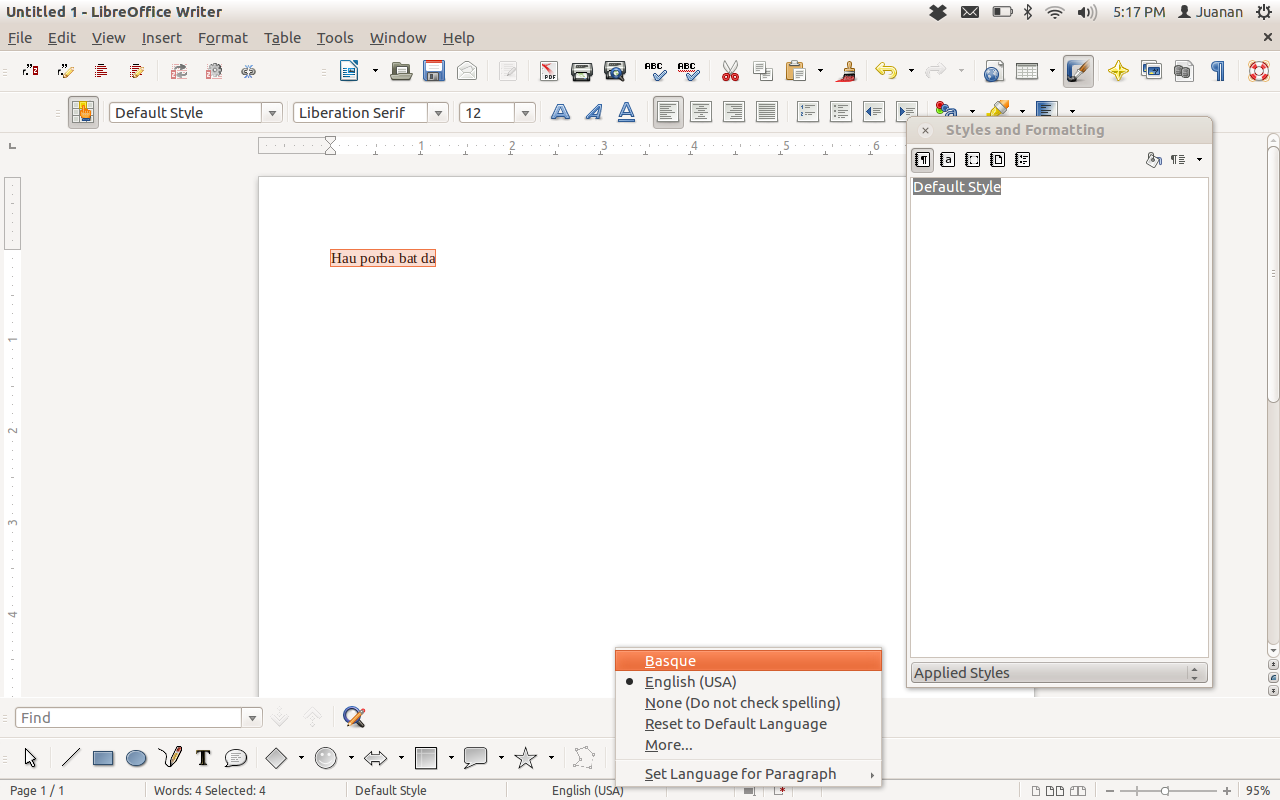Adjust the zoom slider in status bar

1165,790
